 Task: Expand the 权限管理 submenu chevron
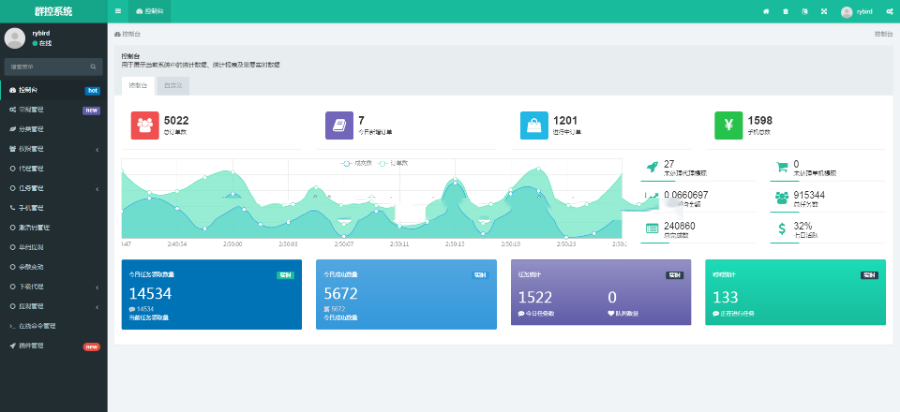pyautogui.click(x=97, y=149)
